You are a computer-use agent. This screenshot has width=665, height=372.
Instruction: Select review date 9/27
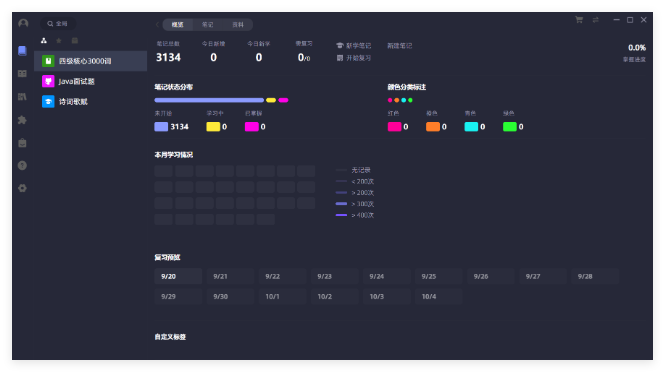(x=543, y=276)
